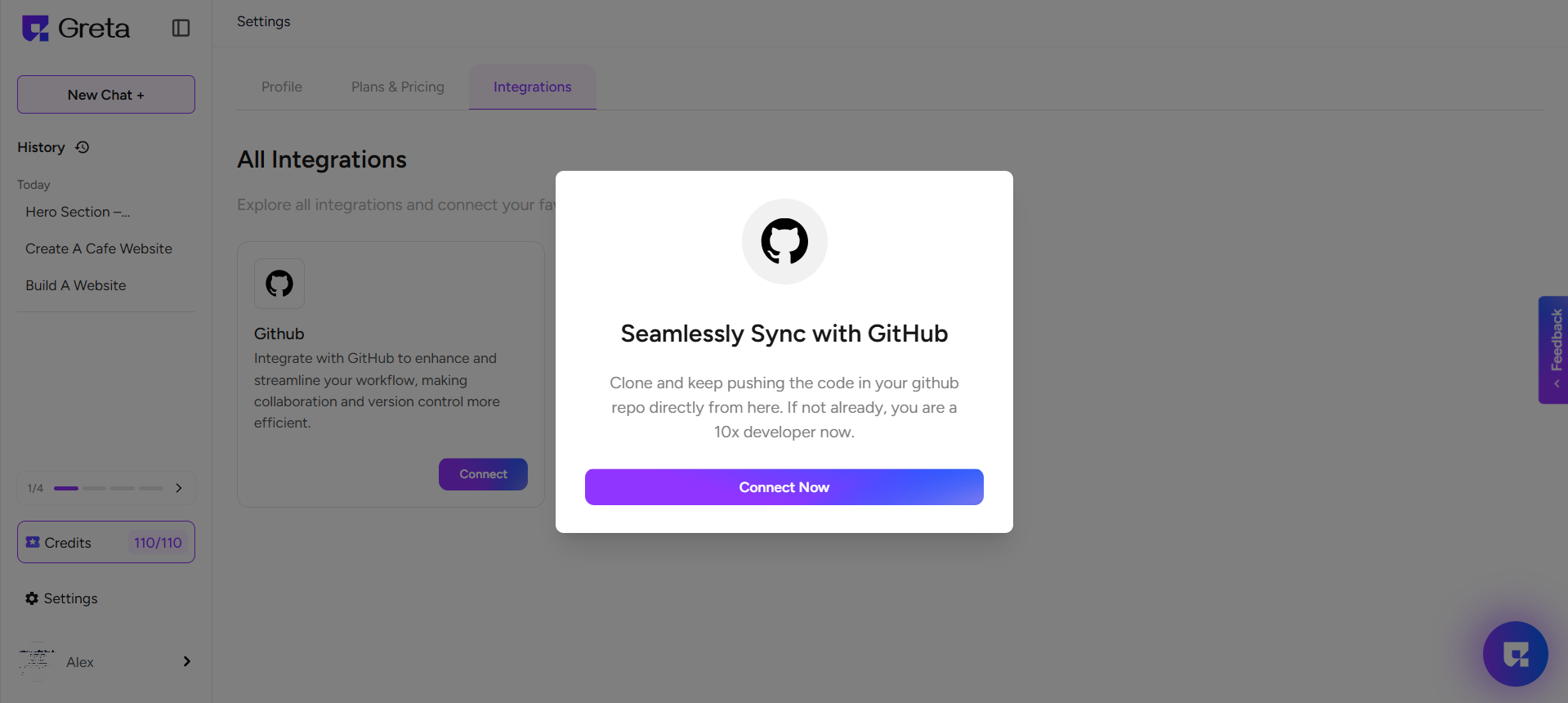Click the Credits ticket icon
Image resolution: width=1568 pixels, height=703 pixels.
coord(33,542)
